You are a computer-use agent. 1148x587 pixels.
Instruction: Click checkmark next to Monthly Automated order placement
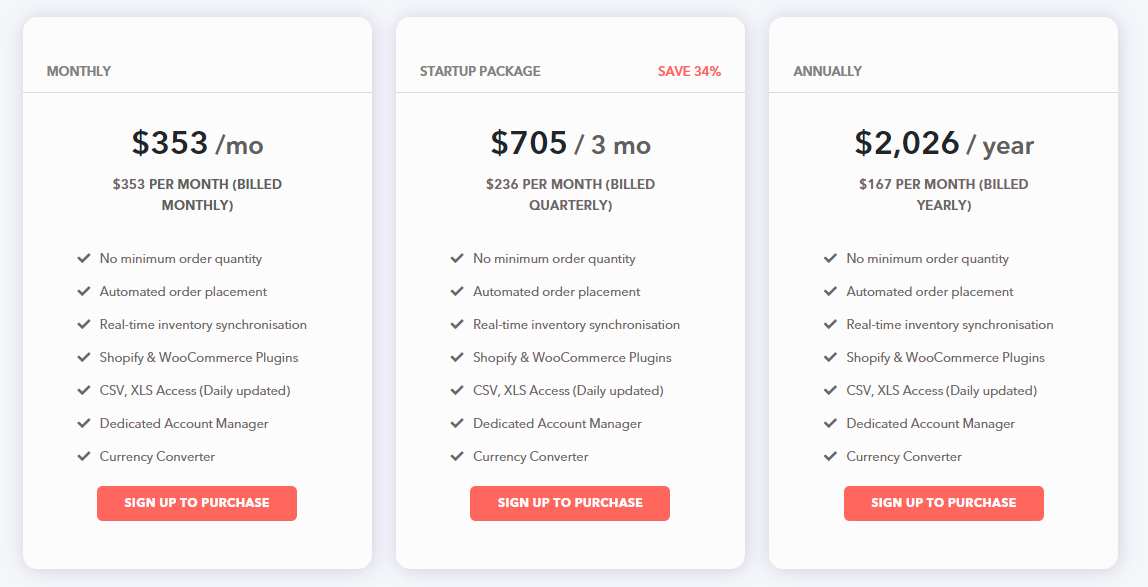(x=83, y=291)
